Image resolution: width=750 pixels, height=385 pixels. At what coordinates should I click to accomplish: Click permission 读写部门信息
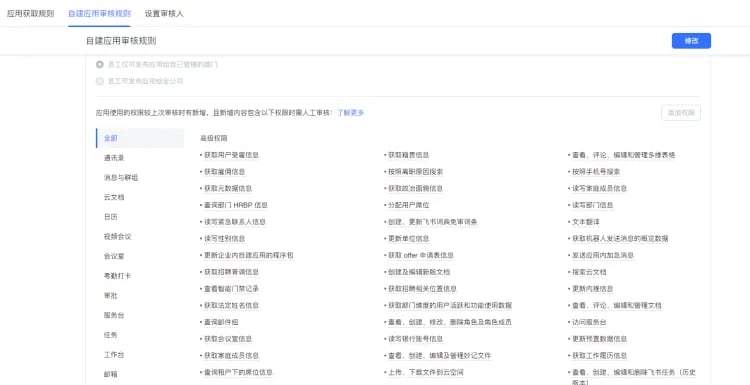593,205
